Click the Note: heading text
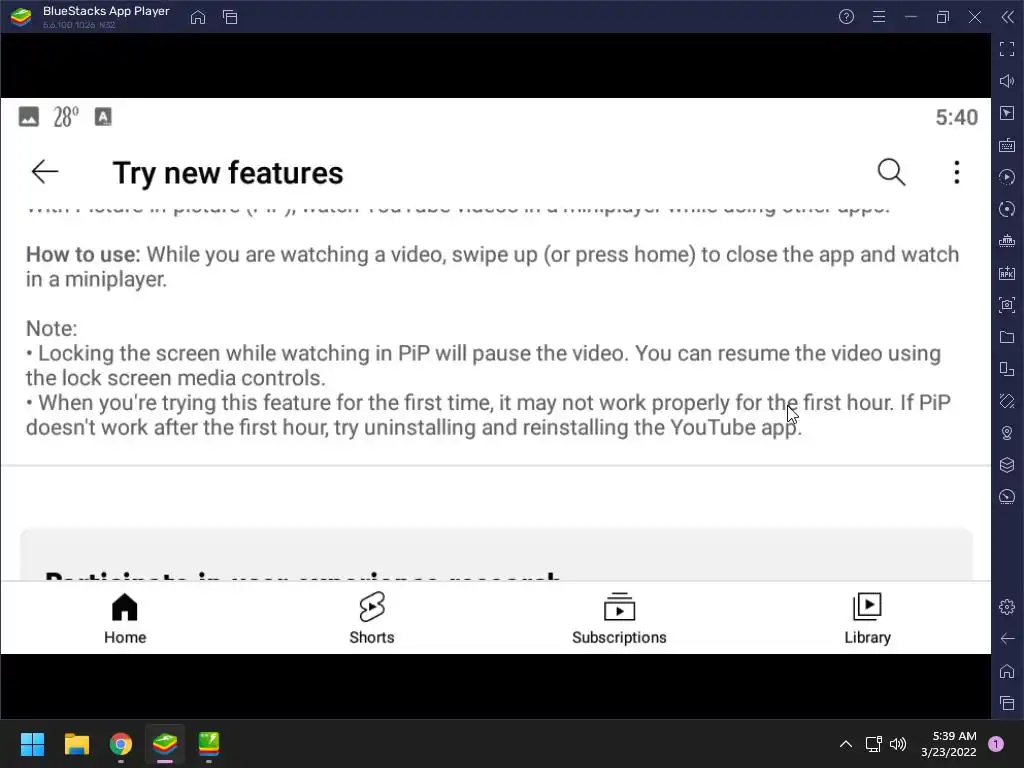Viewport: 1024px width, 768px height. pos(52,328)
